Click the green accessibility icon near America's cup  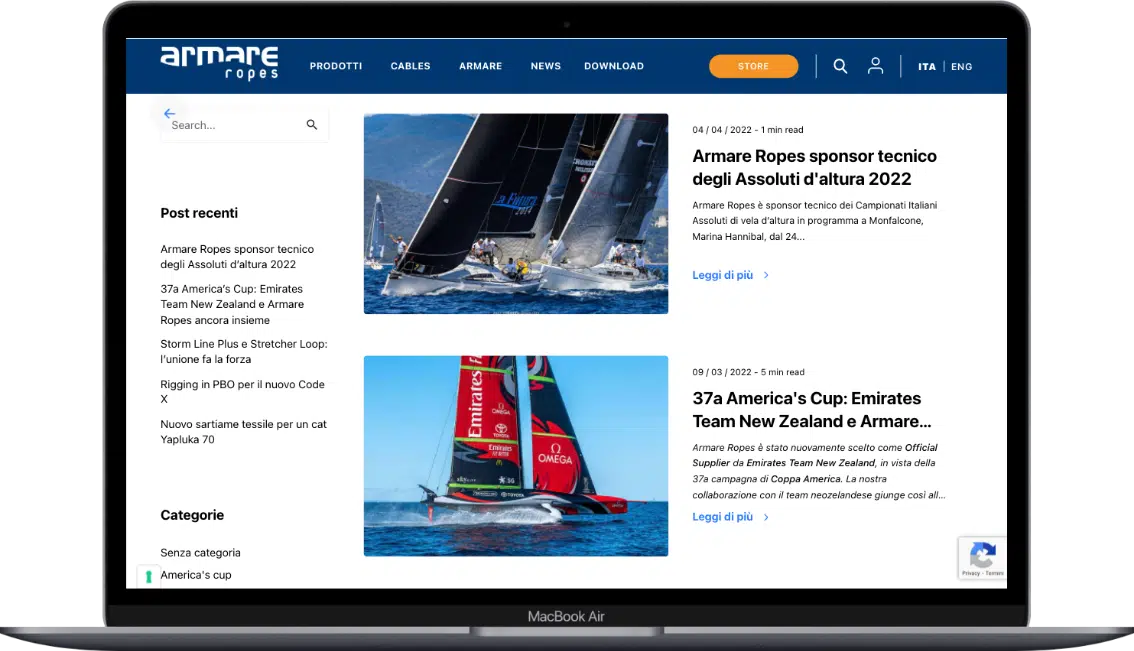coord(148,576)
